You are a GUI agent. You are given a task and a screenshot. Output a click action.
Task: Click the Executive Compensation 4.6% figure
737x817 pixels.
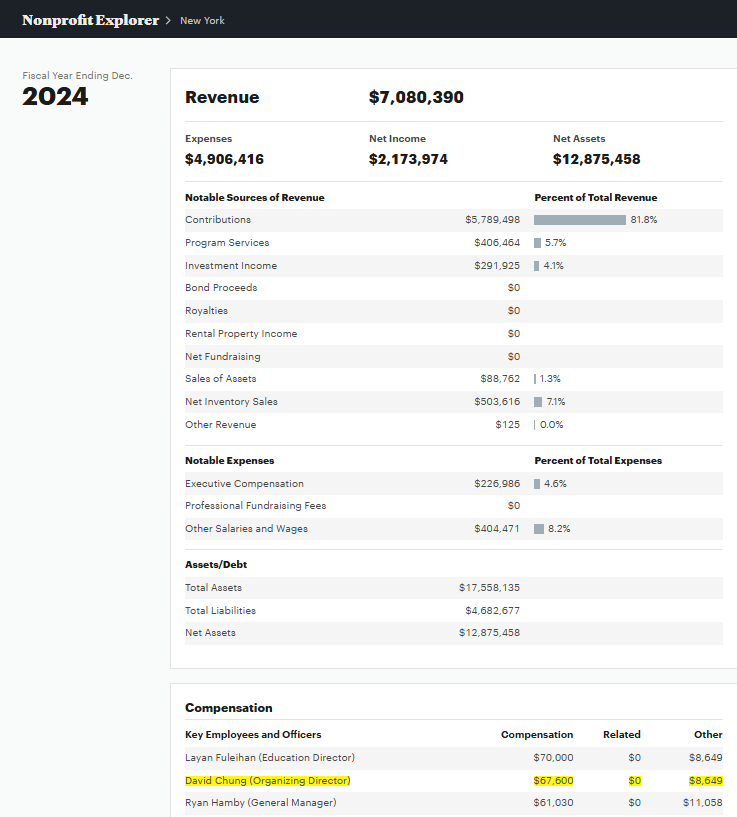[x=555, y=484]
